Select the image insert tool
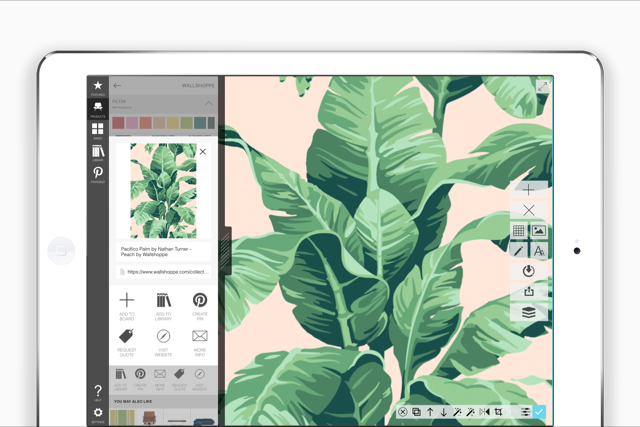Image resolution: width=640 pixels, height=427 pixels. [x=539, y=231]
